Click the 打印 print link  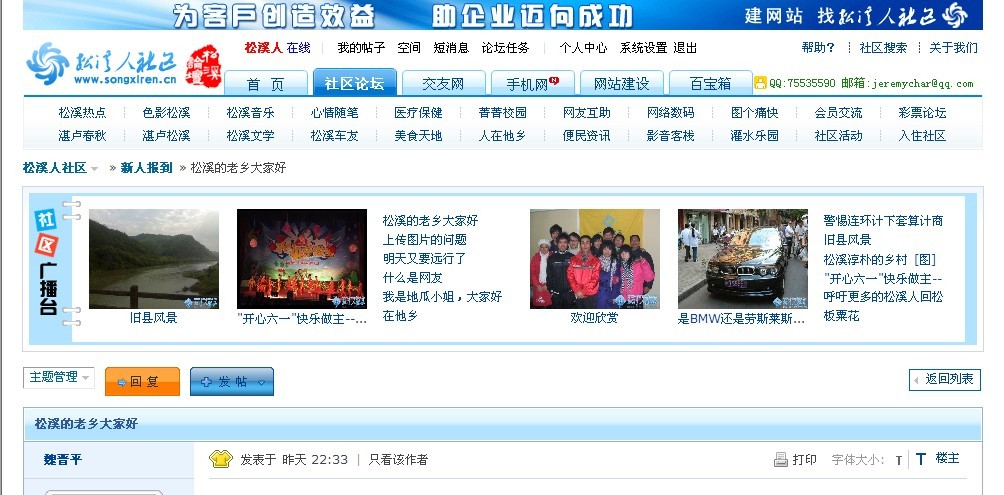coord(804,460)
